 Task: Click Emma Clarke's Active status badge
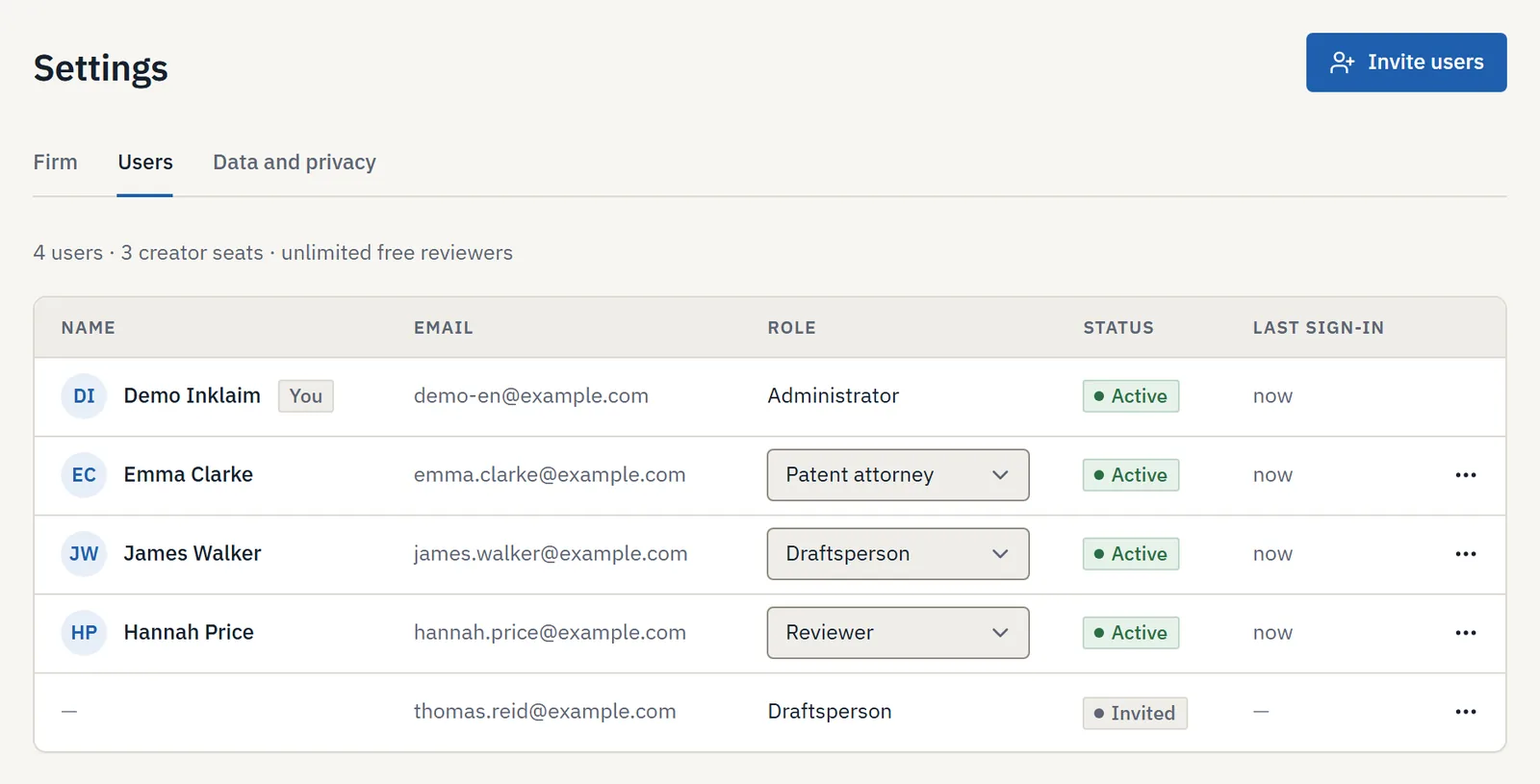[1131, 475]
